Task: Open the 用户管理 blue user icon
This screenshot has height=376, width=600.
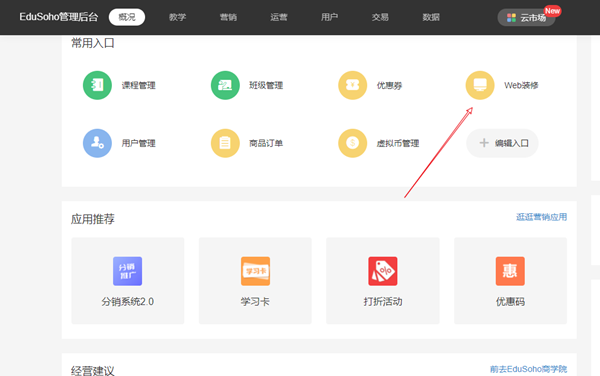Action: click(x=97, y=143)
